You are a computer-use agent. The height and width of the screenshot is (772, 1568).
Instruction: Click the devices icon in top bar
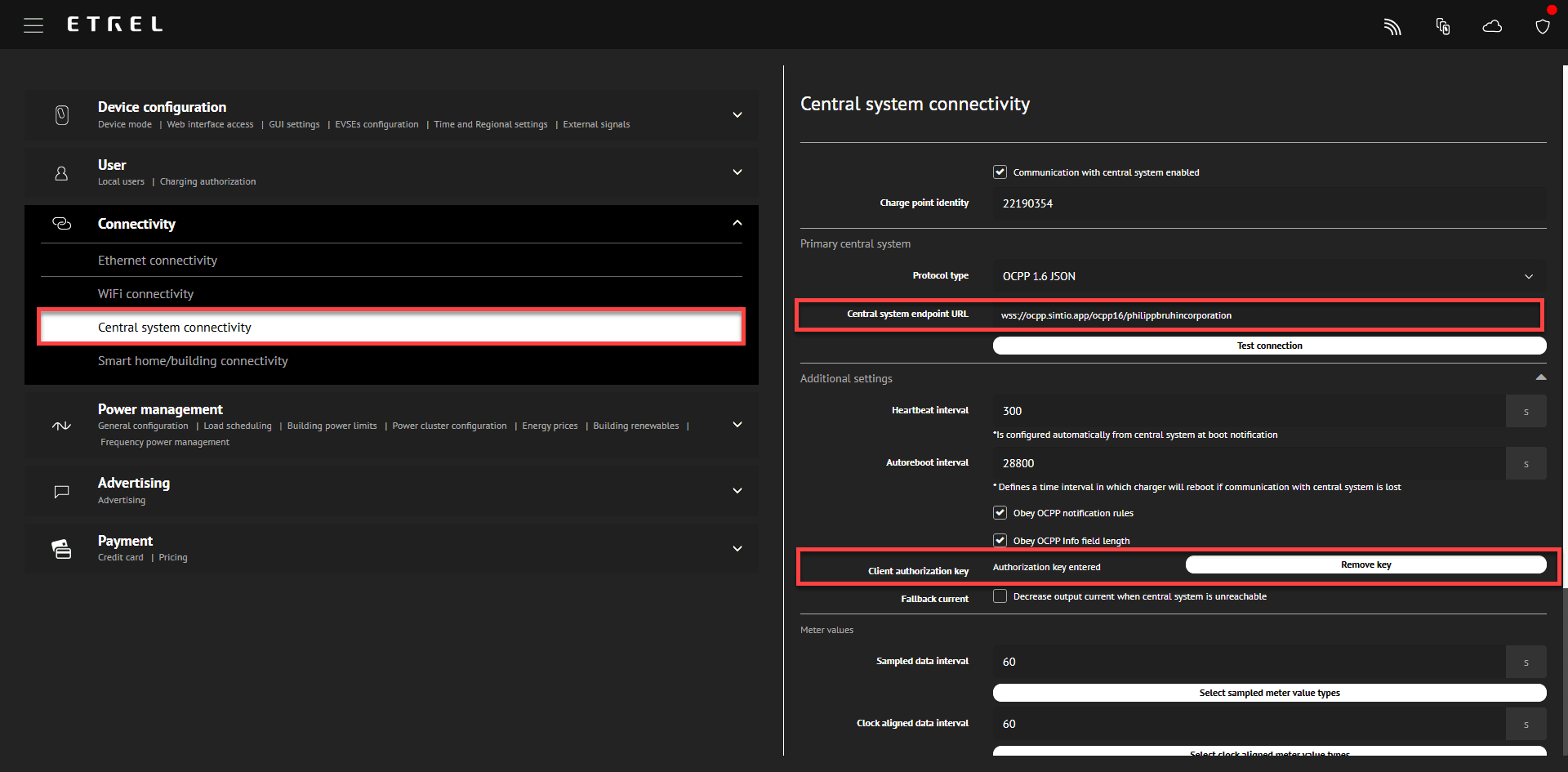tap(1443, 26)
